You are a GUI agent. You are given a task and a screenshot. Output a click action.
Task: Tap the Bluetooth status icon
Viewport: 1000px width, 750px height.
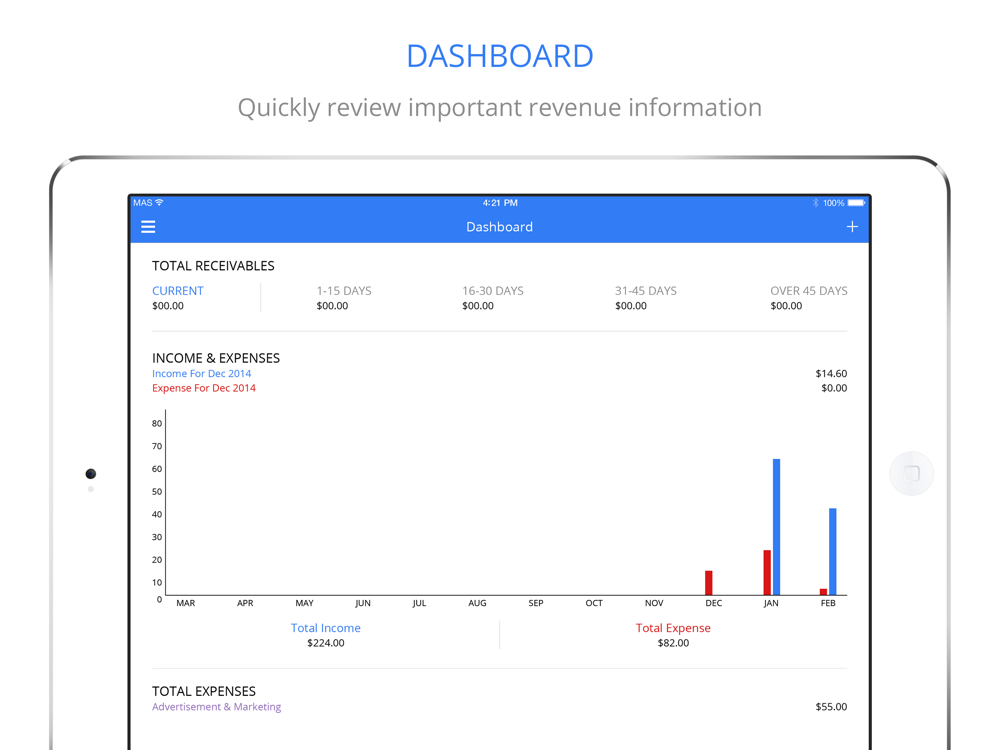[x=815, y=203]
